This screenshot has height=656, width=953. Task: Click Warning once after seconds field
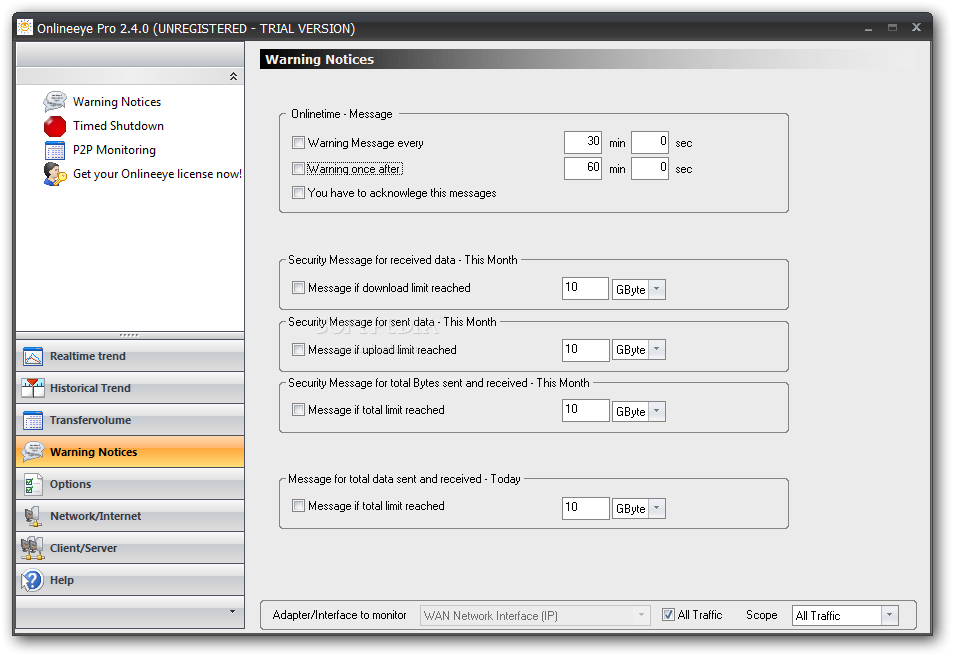[x=650, y=168]
